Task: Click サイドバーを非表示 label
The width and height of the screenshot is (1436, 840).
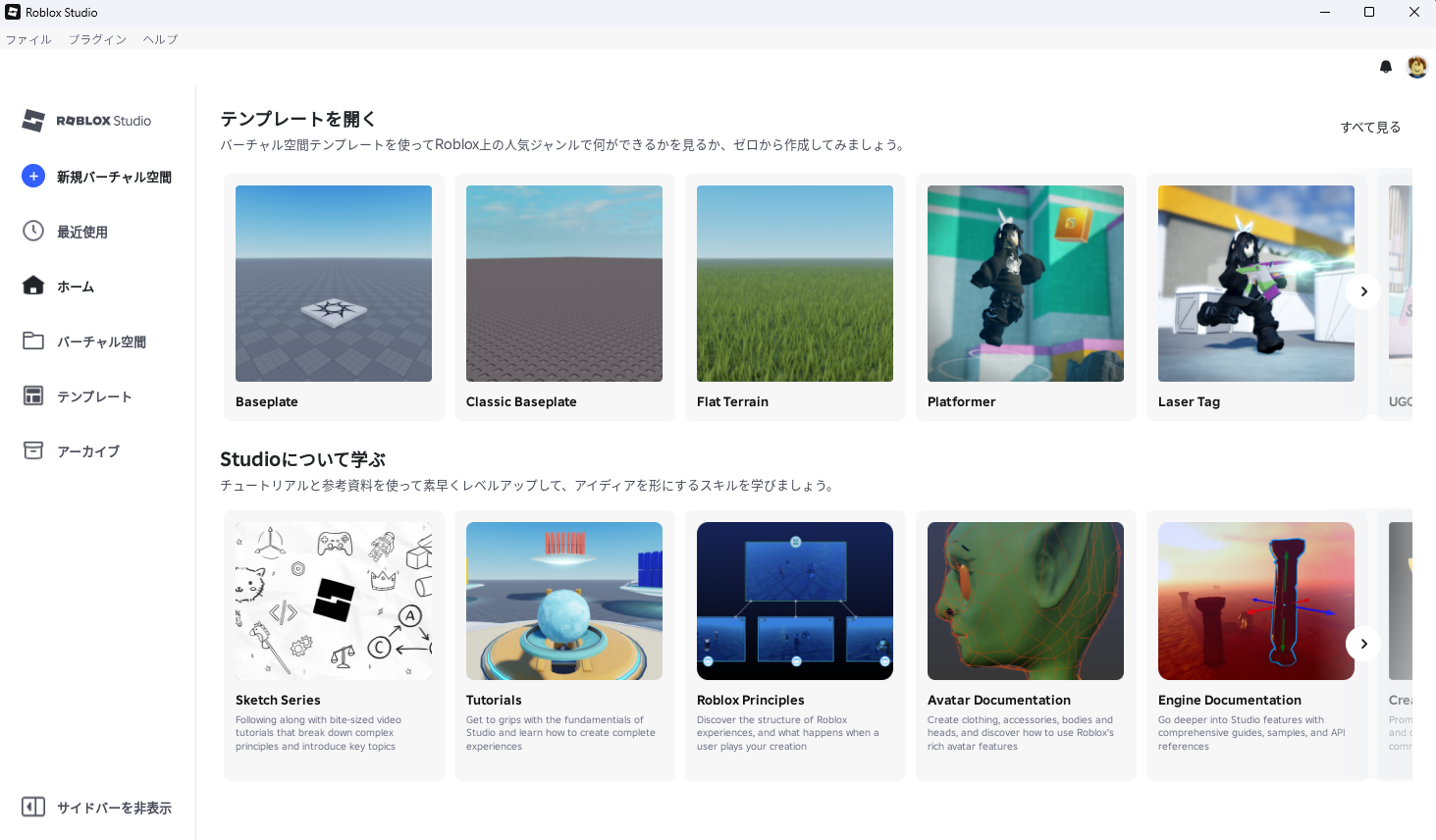Action: tap(114, 808)
